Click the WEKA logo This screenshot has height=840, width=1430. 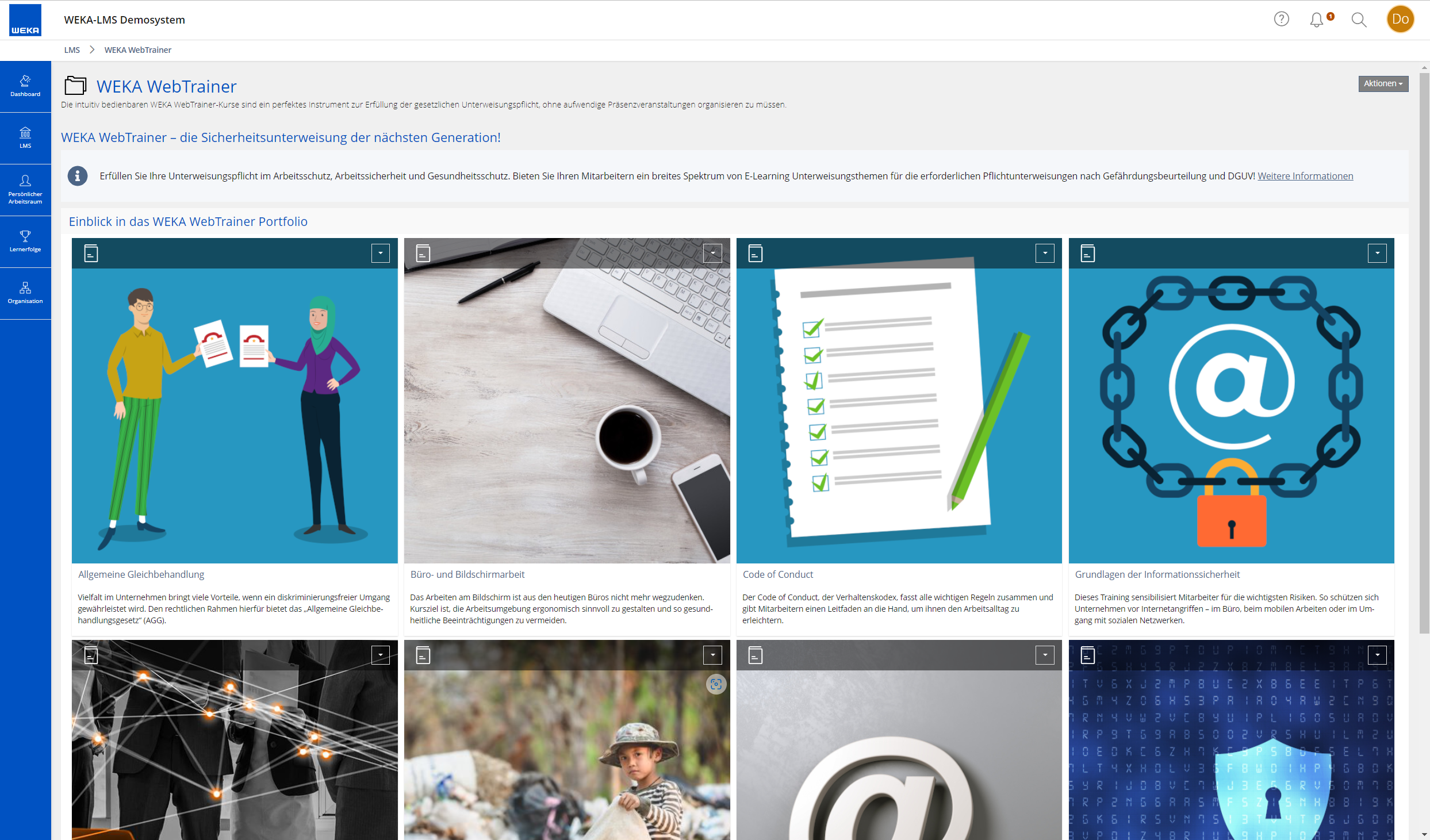coord(25,20)
